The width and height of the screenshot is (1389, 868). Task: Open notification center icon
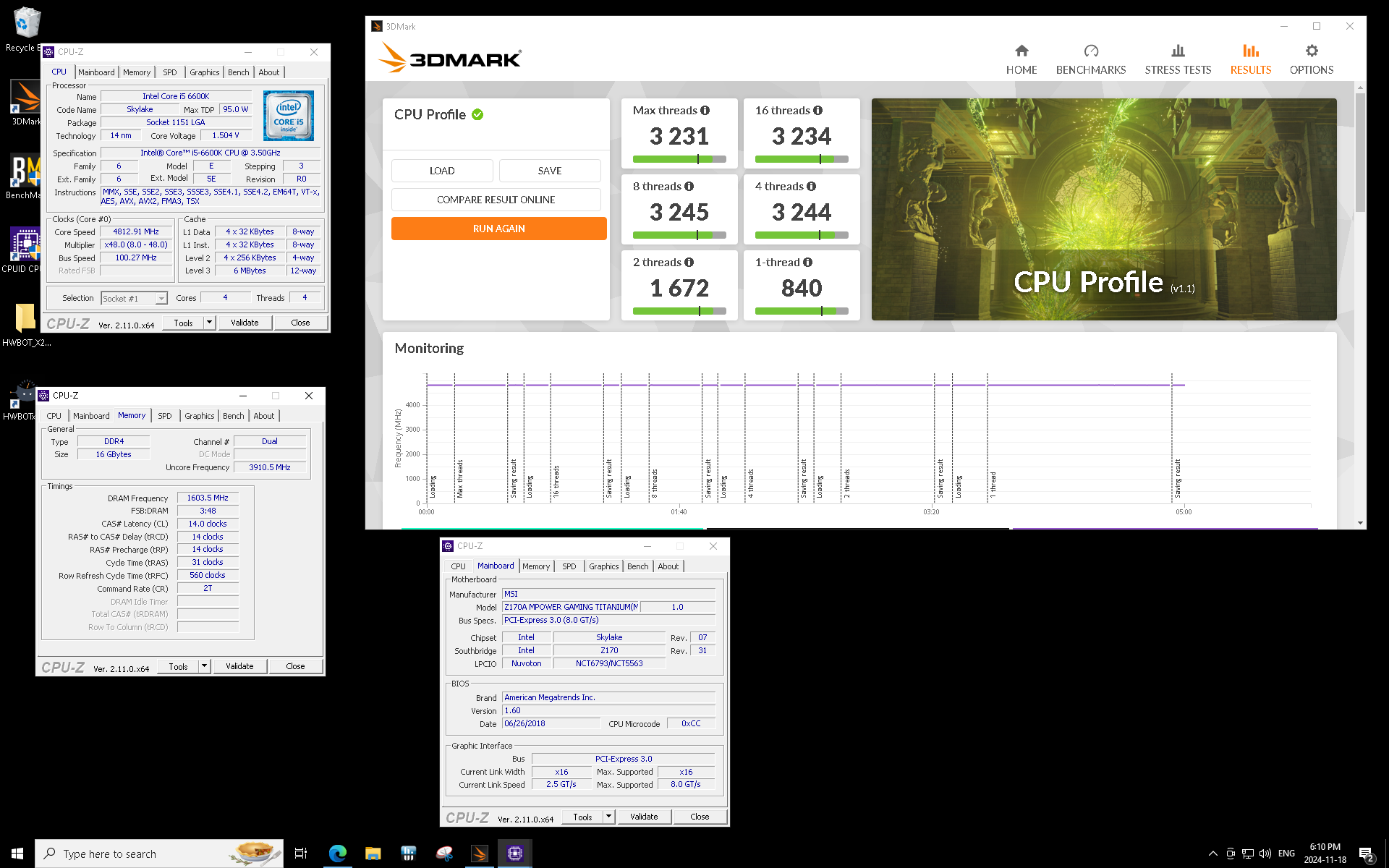point(1367,854)
